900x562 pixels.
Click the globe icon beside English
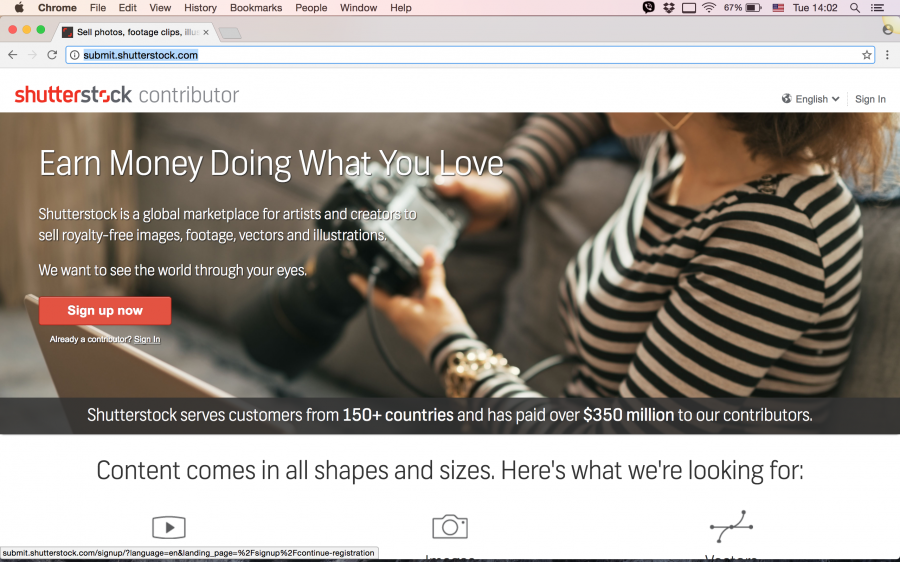[786, 99]
